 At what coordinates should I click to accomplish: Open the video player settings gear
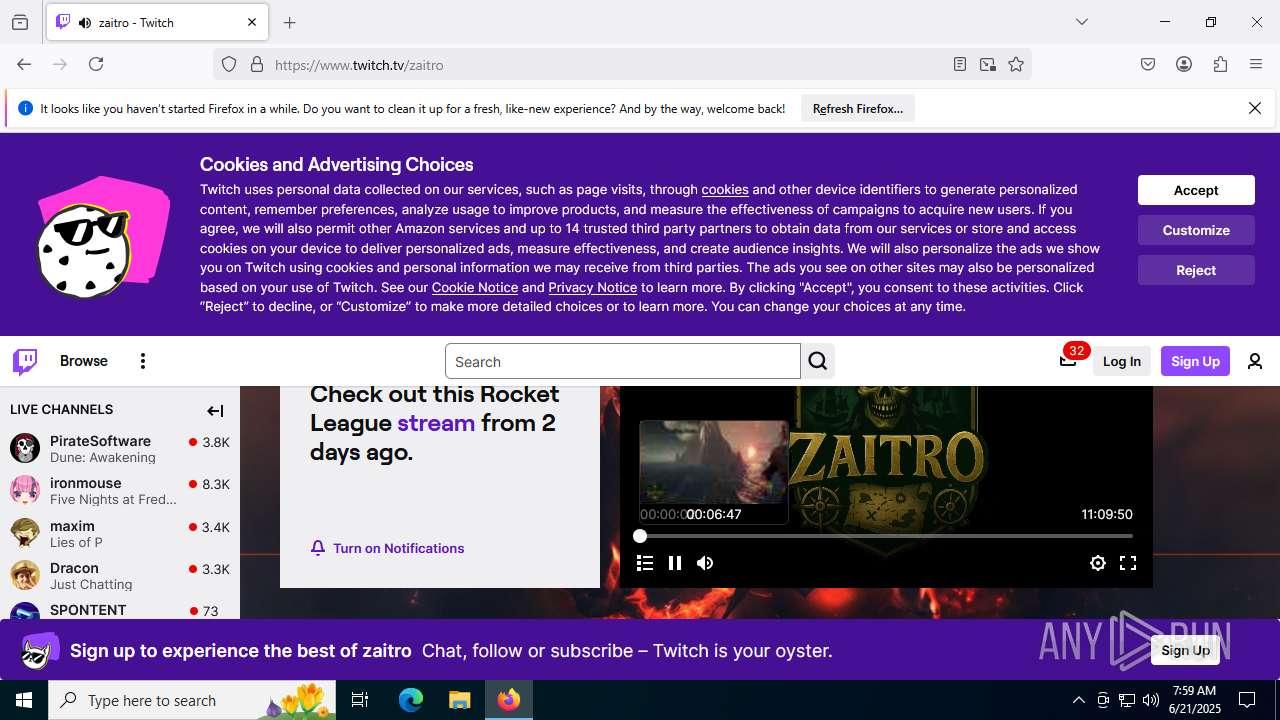1098,563
